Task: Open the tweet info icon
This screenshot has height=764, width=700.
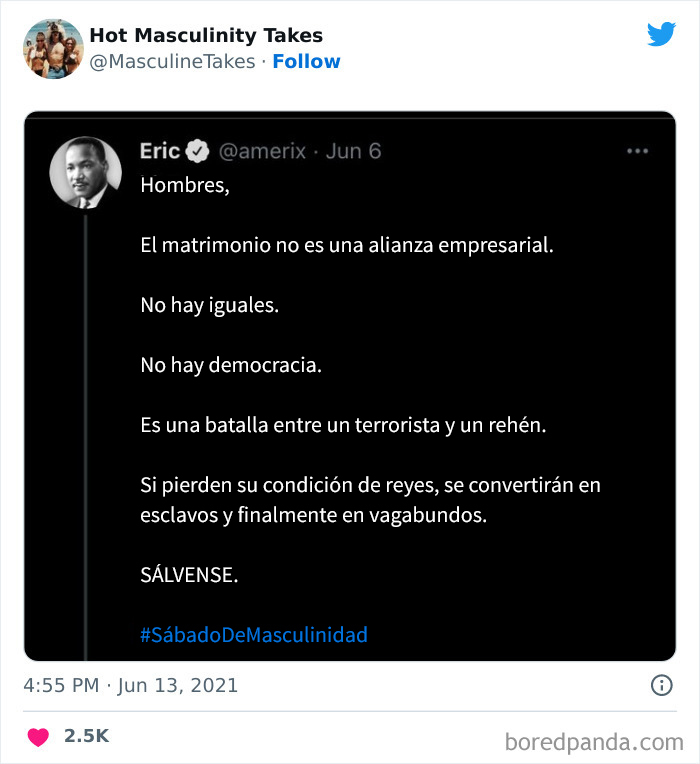Action: (x=661, y=686)
